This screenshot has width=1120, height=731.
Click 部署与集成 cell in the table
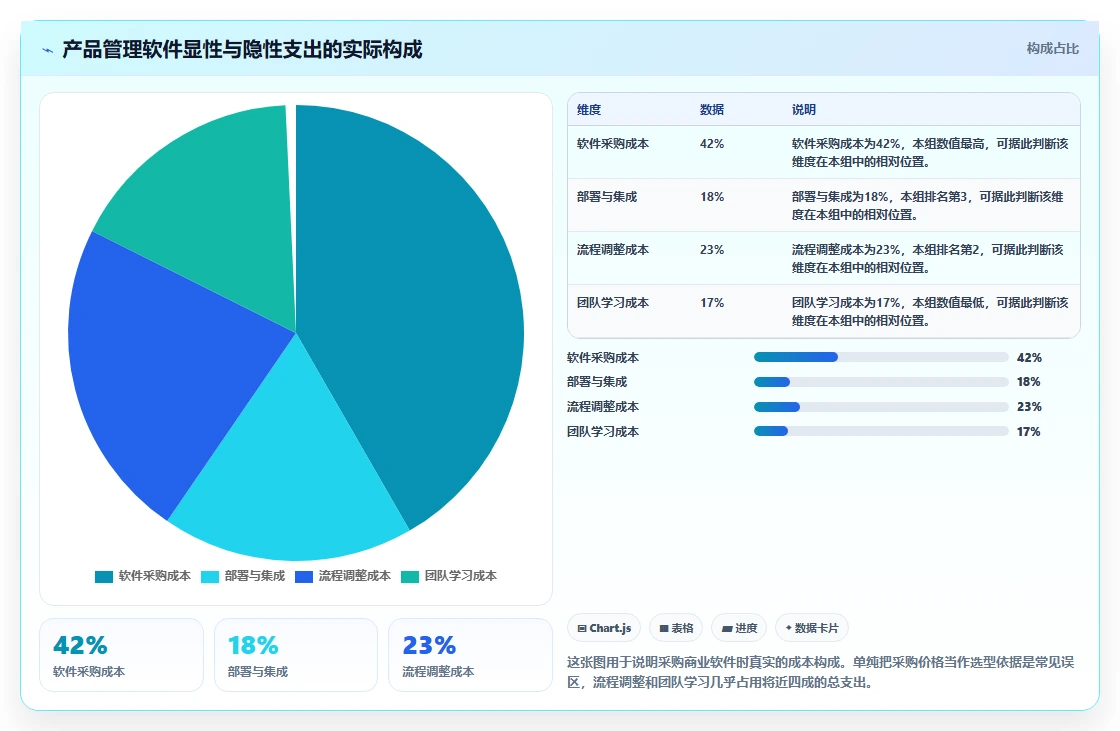coord(607,197)
